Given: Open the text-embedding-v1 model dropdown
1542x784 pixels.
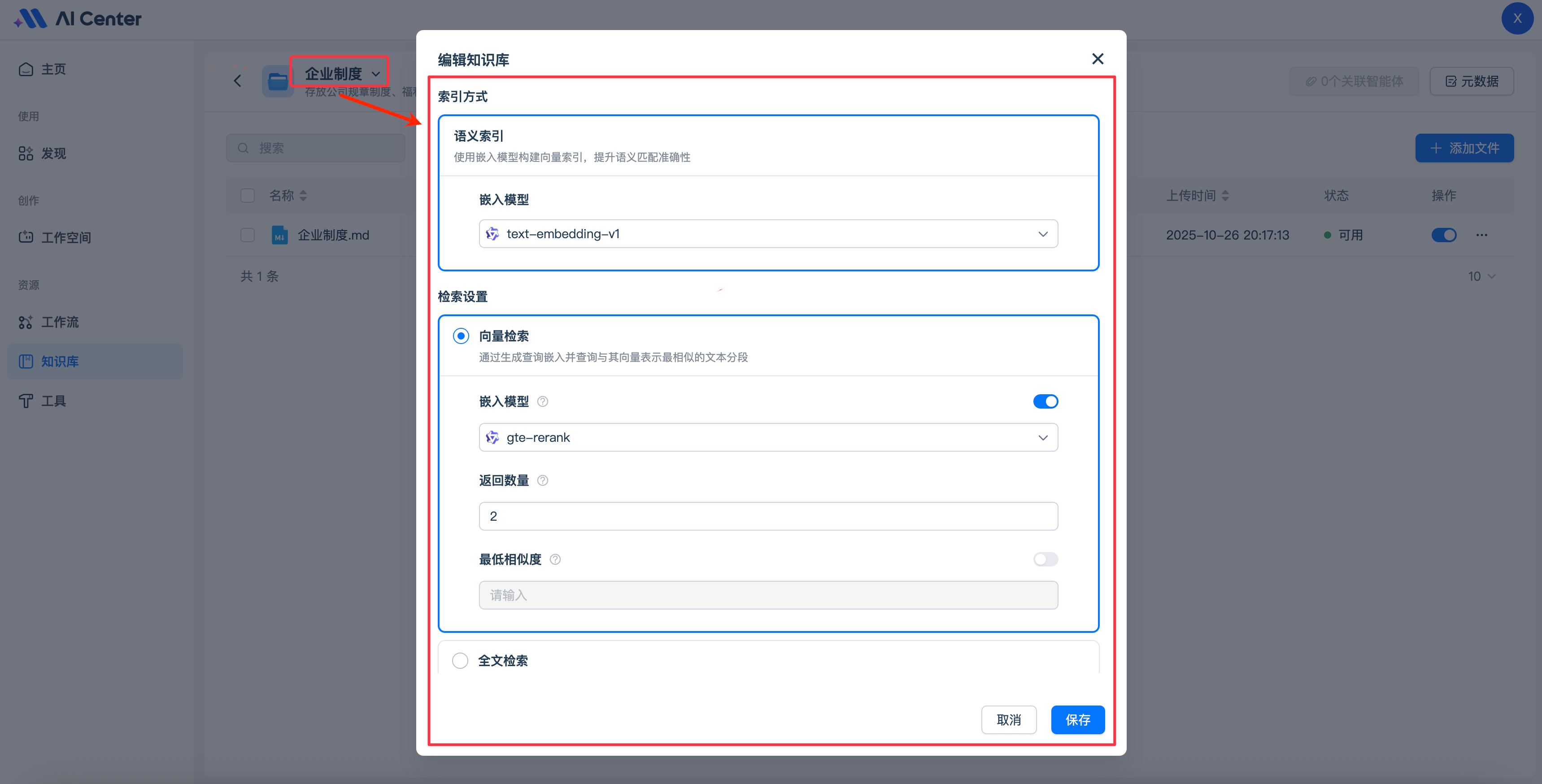Looking at the screenshot, I should click(768, 234).
